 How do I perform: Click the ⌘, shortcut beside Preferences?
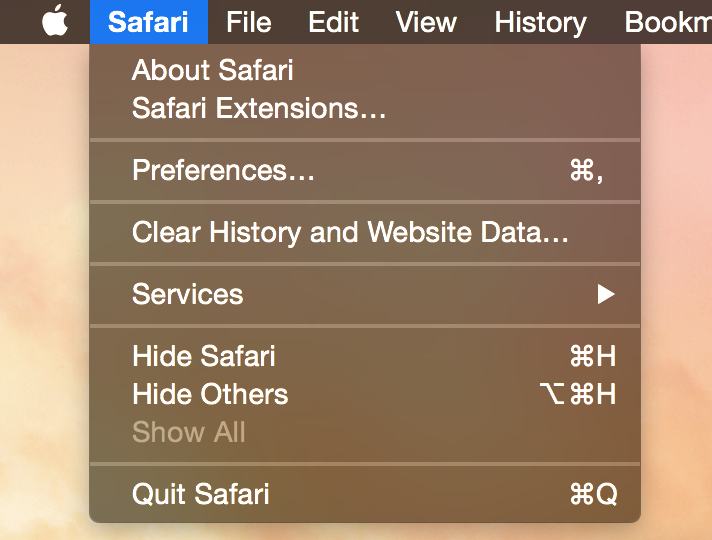coord(587,171)
